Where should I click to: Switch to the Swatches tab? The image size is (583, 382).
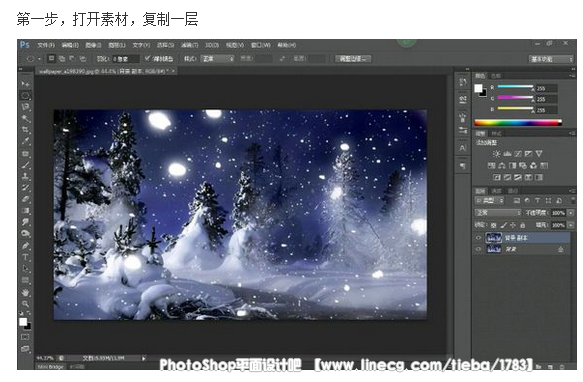(x=496, y=76)
